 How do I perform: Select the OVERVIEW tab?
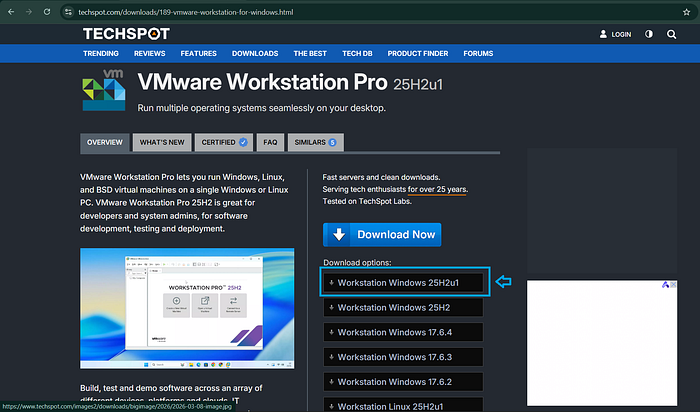[x=104, y=142]
